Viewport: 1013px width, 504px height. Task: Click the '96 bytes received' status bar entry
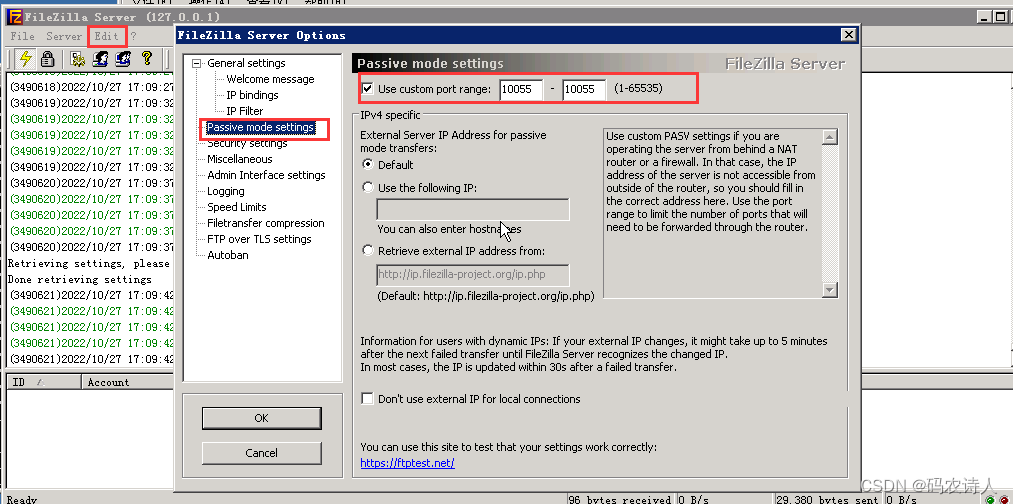pos(621,499)
